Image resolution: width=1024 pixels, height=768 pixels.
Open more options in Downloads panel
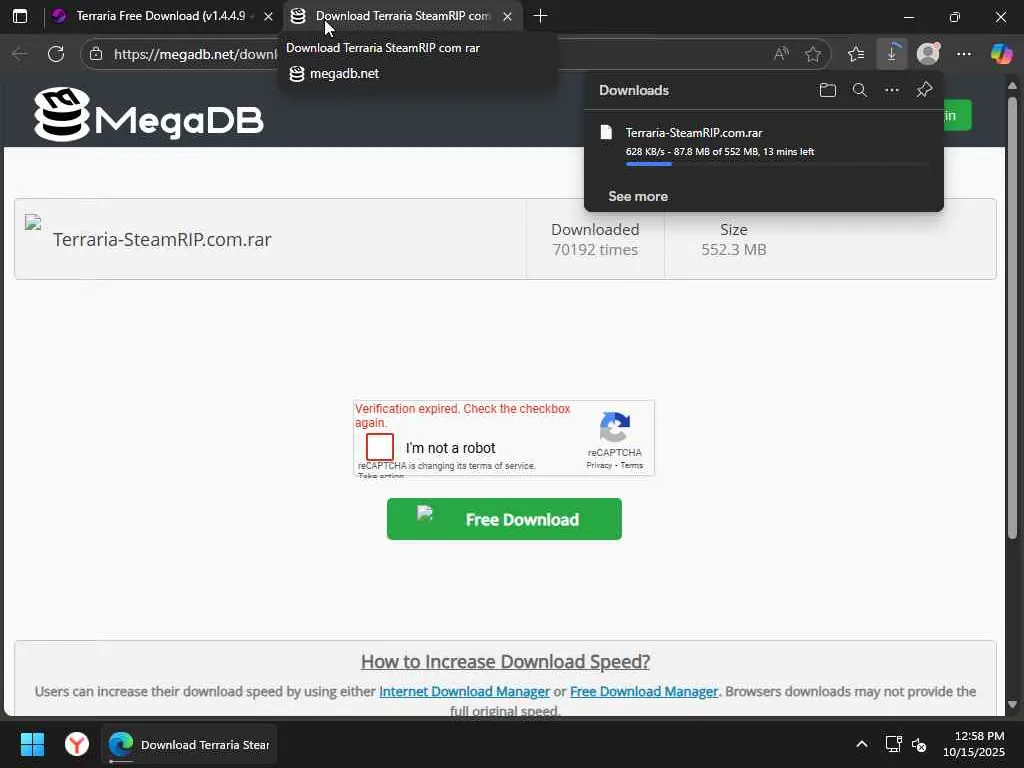(892, 90)
